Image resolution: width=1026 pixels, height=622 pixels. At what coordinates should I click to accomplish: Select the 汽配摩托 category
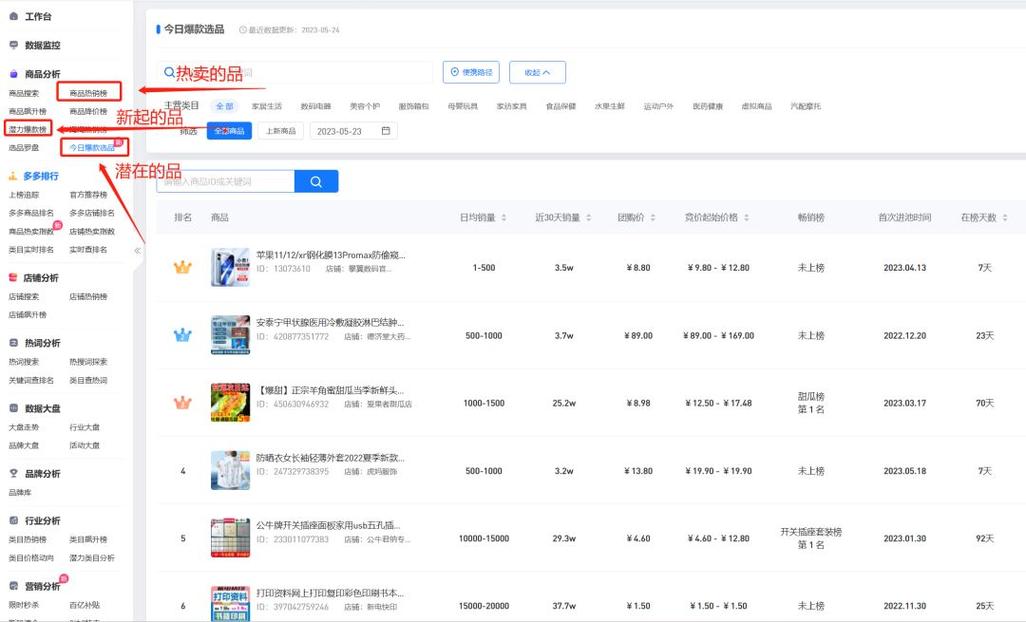click(x=805, y=106)
